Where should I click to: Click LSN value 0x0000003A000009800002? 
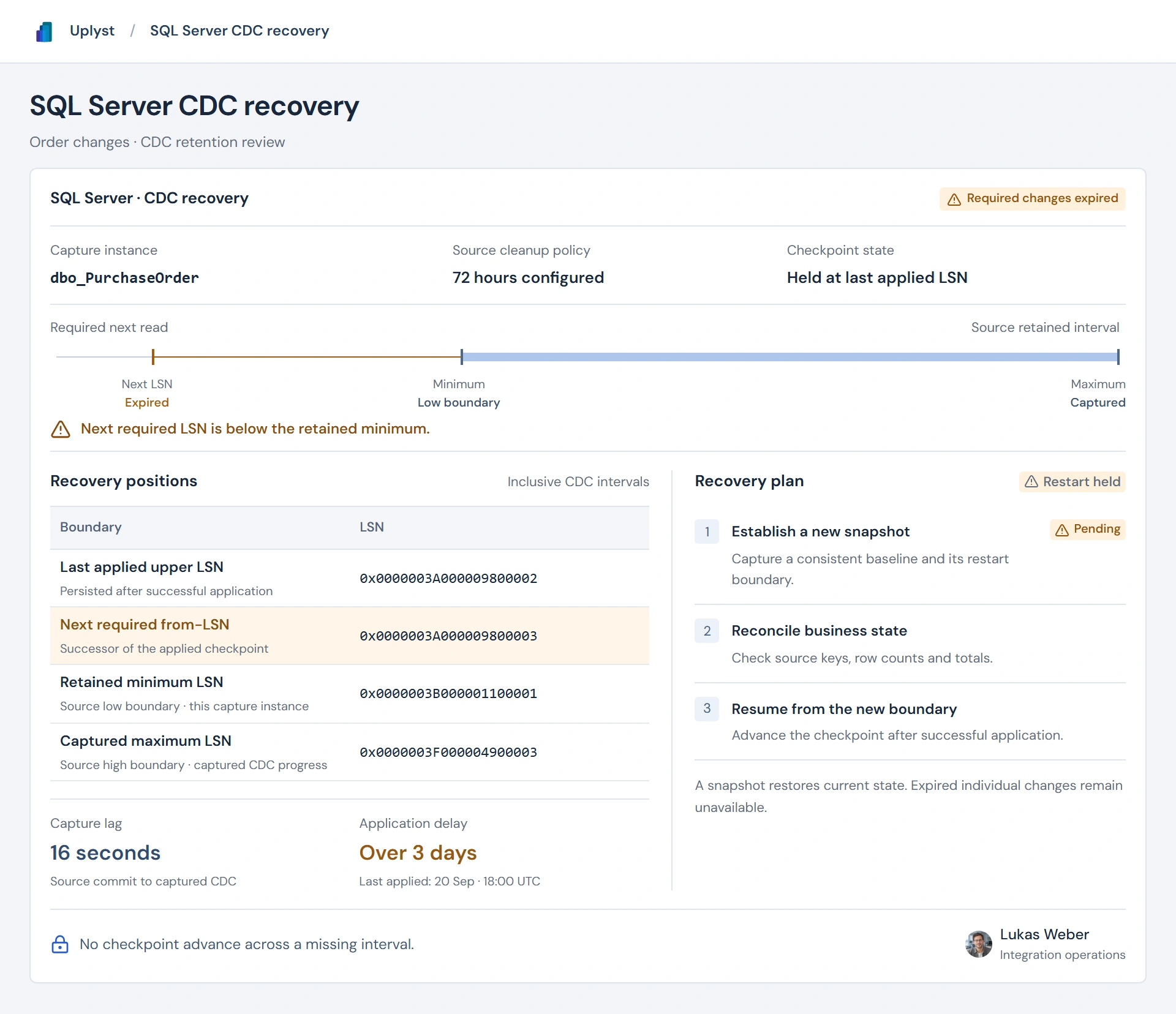(x=448, y=579)
